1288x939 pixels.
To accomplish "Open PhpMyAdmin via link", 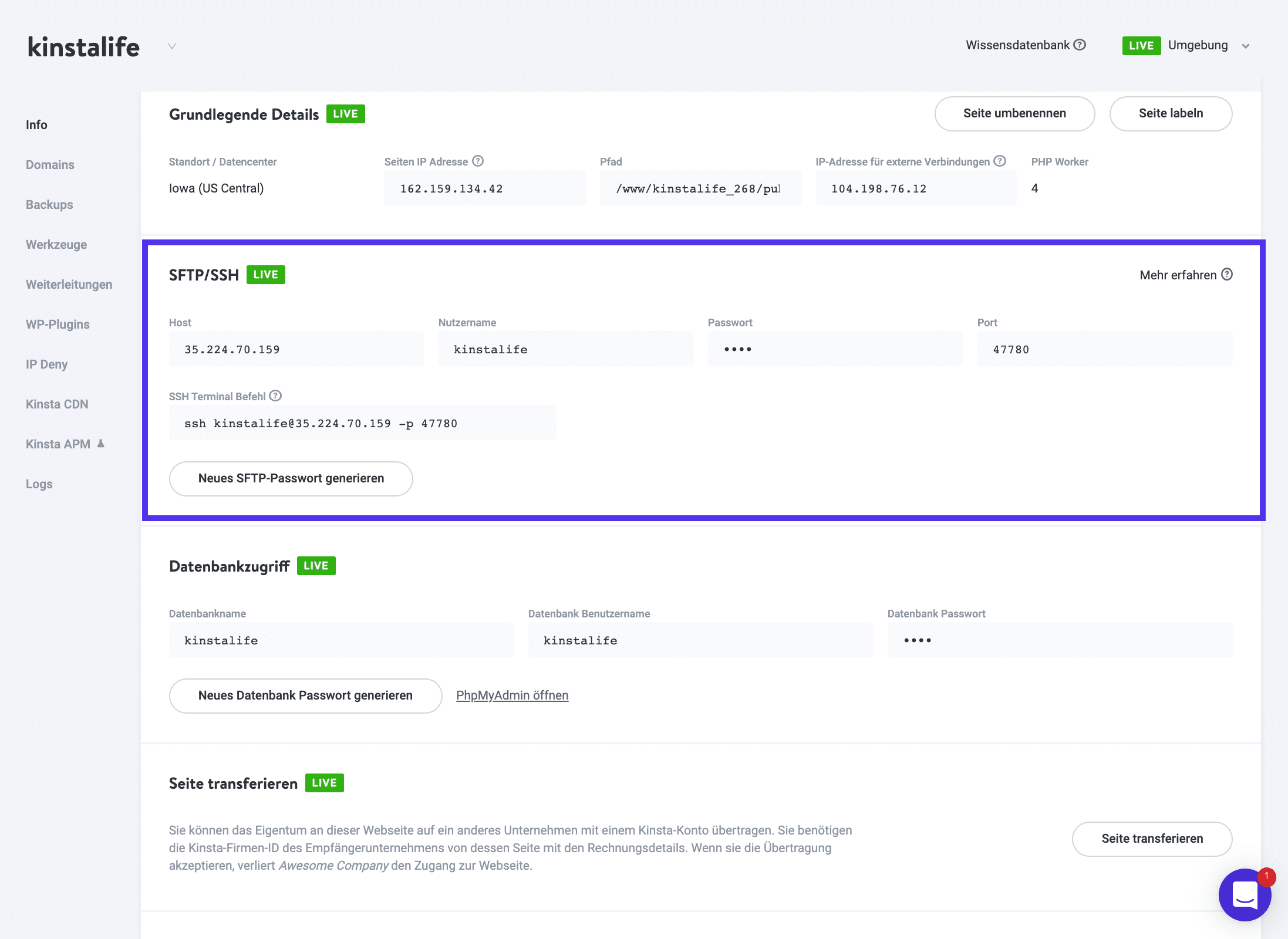I will click(512, 695).
